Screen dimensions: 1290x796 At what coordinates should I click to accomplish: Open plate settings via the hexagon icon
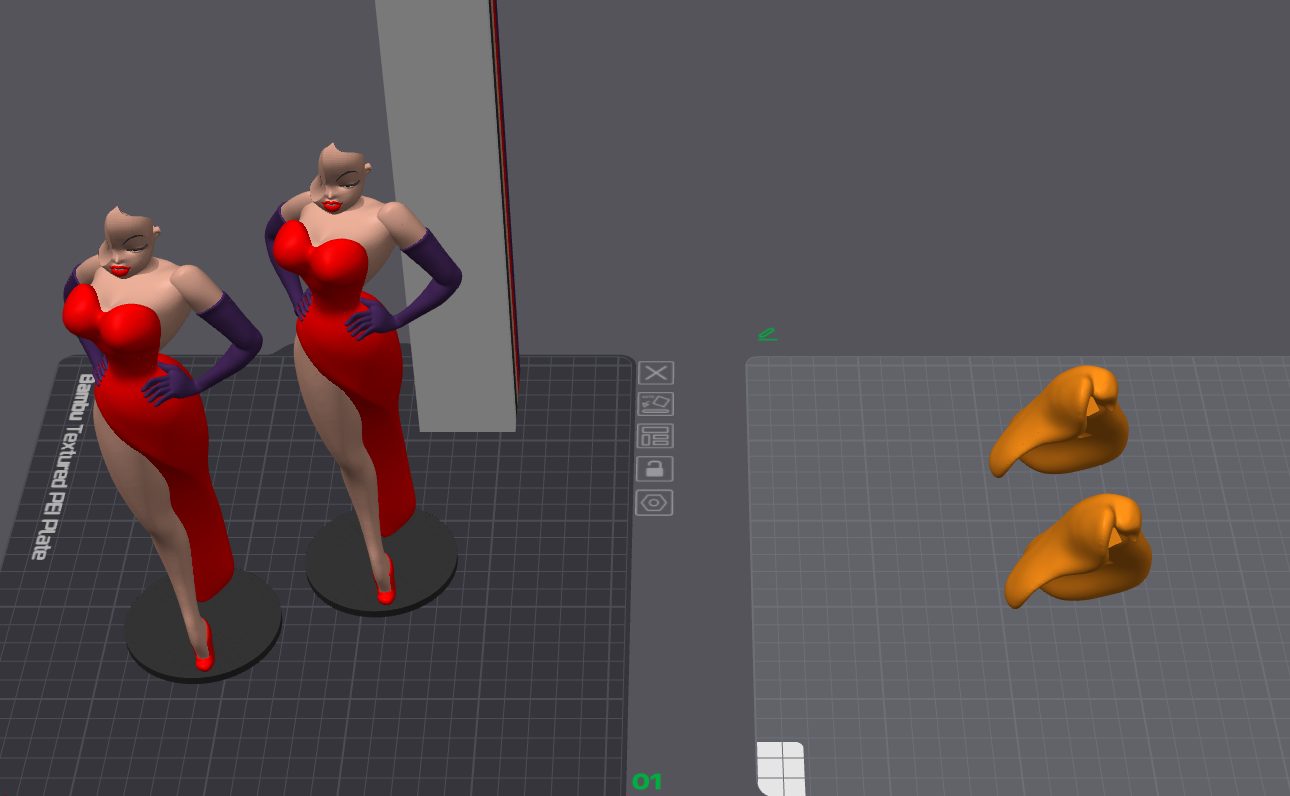(x=655, y=502)
